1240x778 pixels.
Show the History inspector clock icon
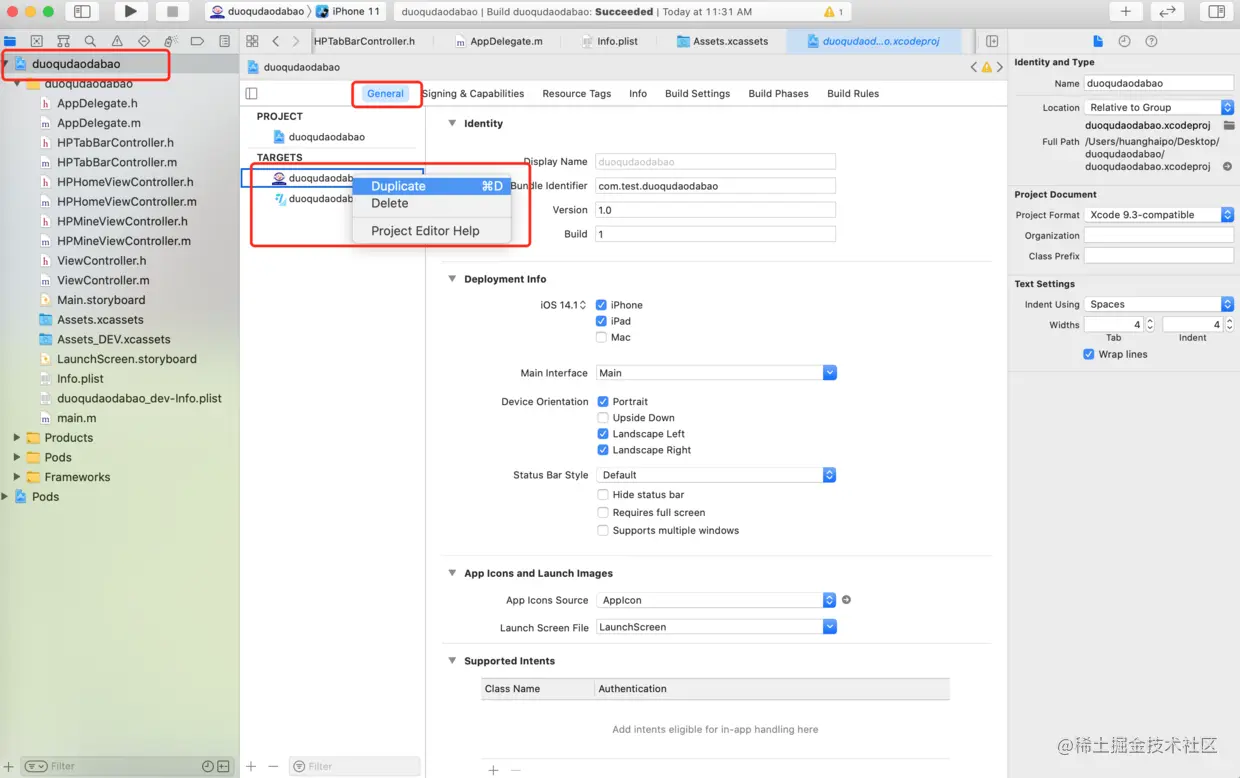[1124, 41]
